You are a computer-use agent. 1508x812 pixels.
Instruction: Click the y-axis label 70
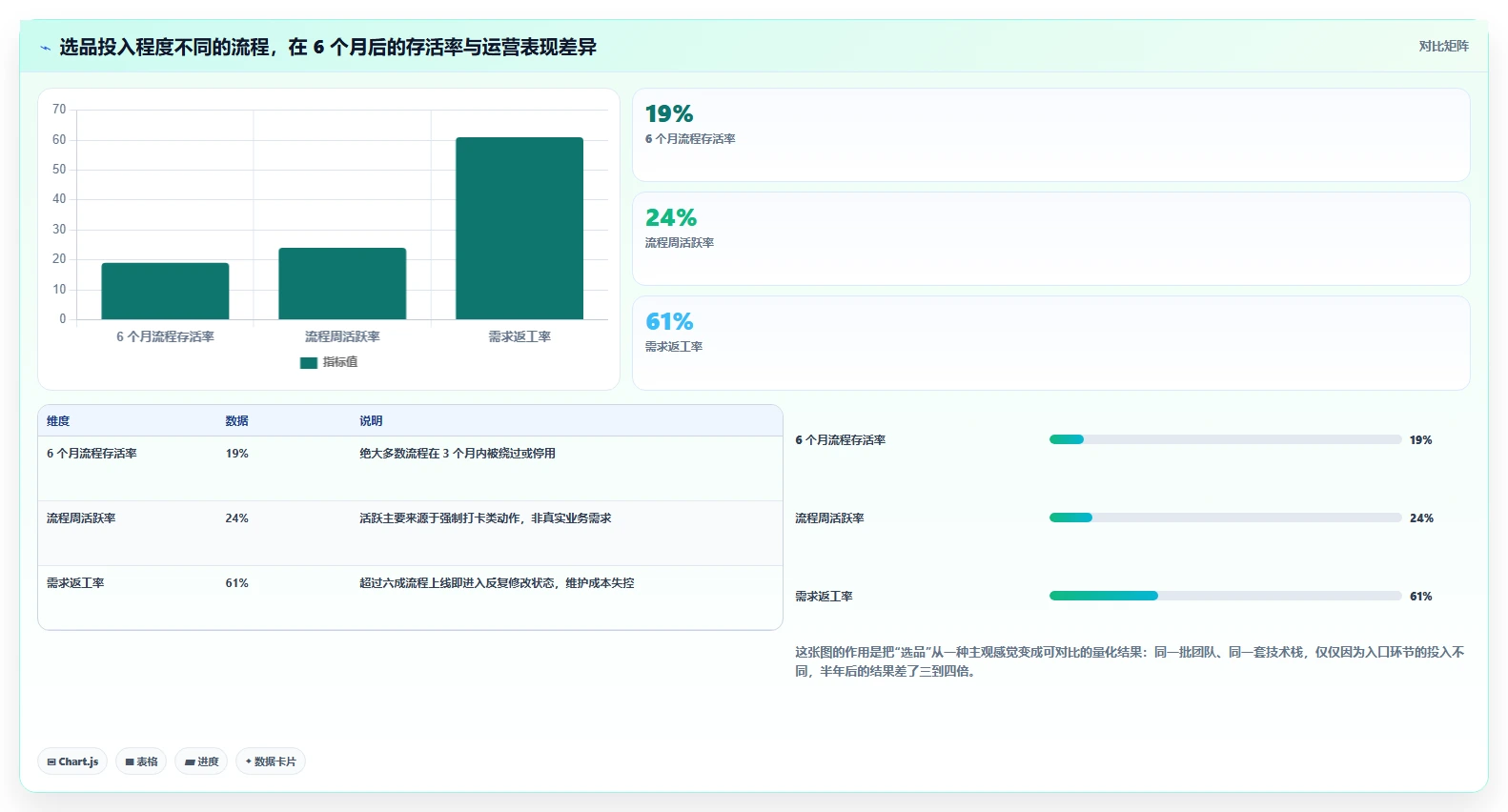click(59, 110)
